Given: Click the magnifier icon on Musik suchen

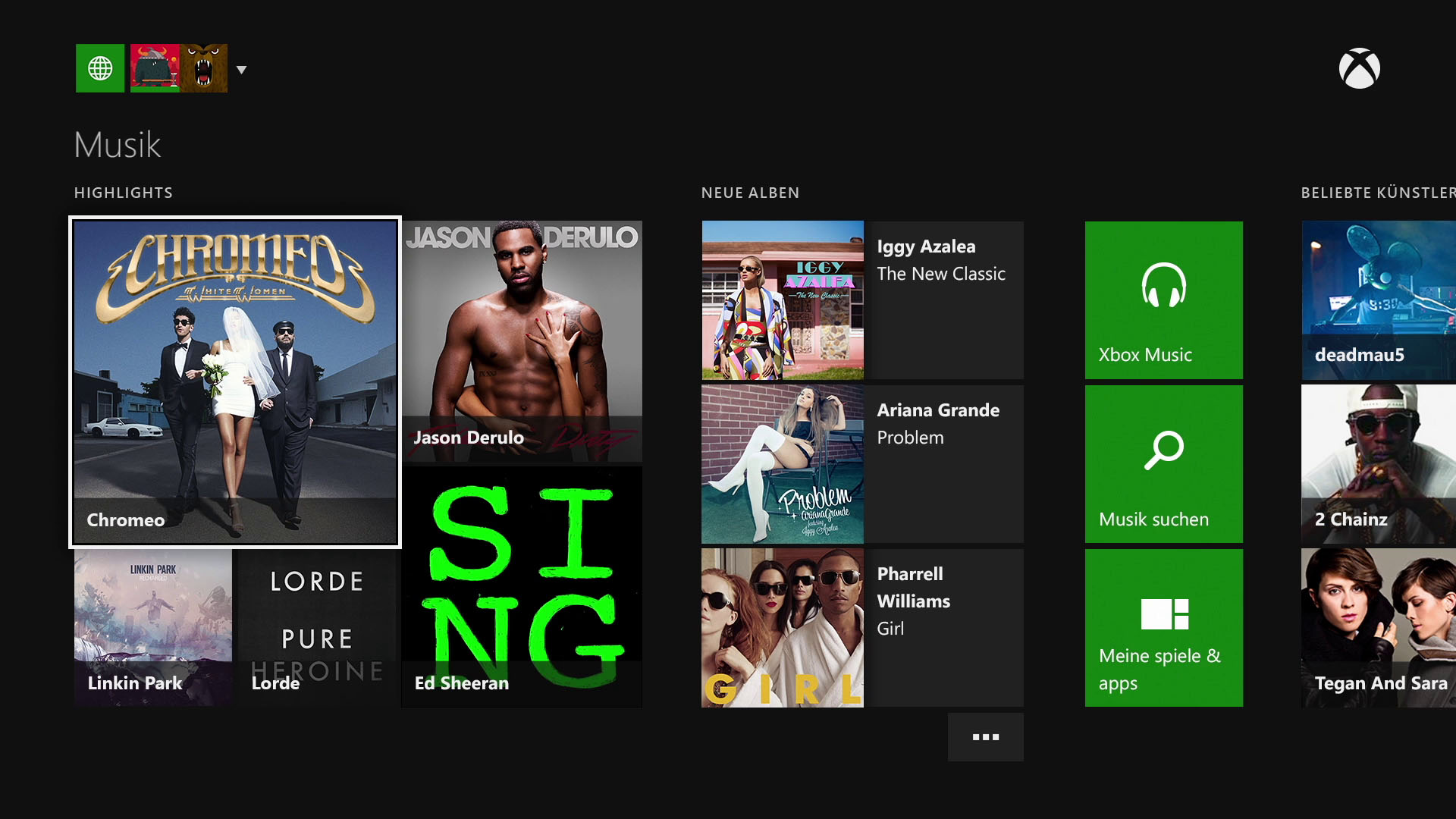Looking at the screenshot, I should coord(1164,450).
